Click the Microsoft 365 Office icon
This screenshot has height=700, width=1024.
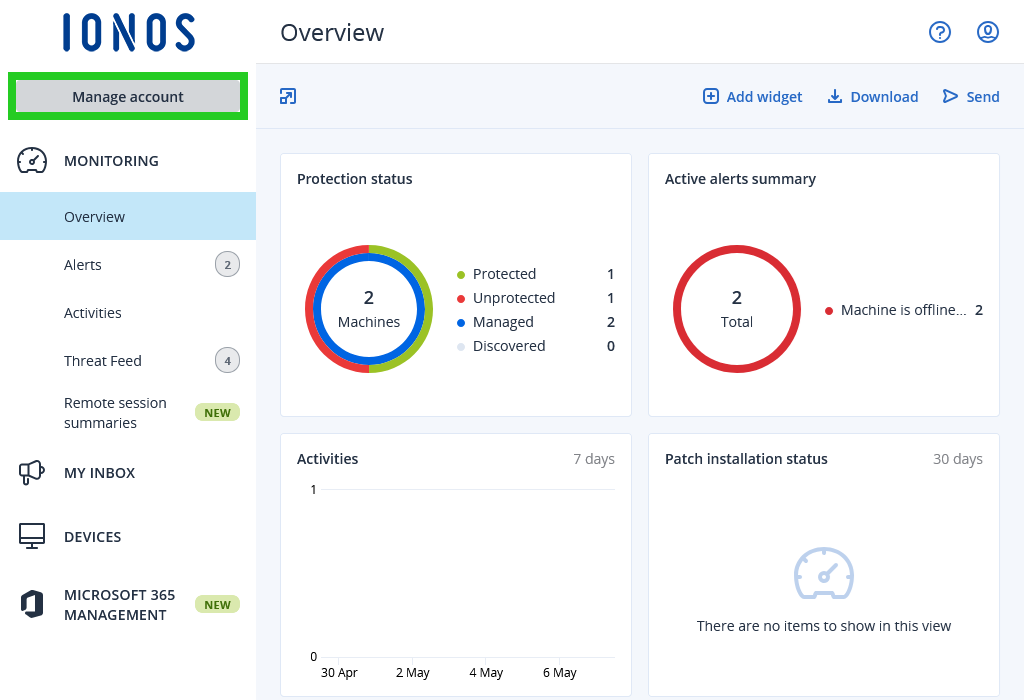[x=31, y=604]
